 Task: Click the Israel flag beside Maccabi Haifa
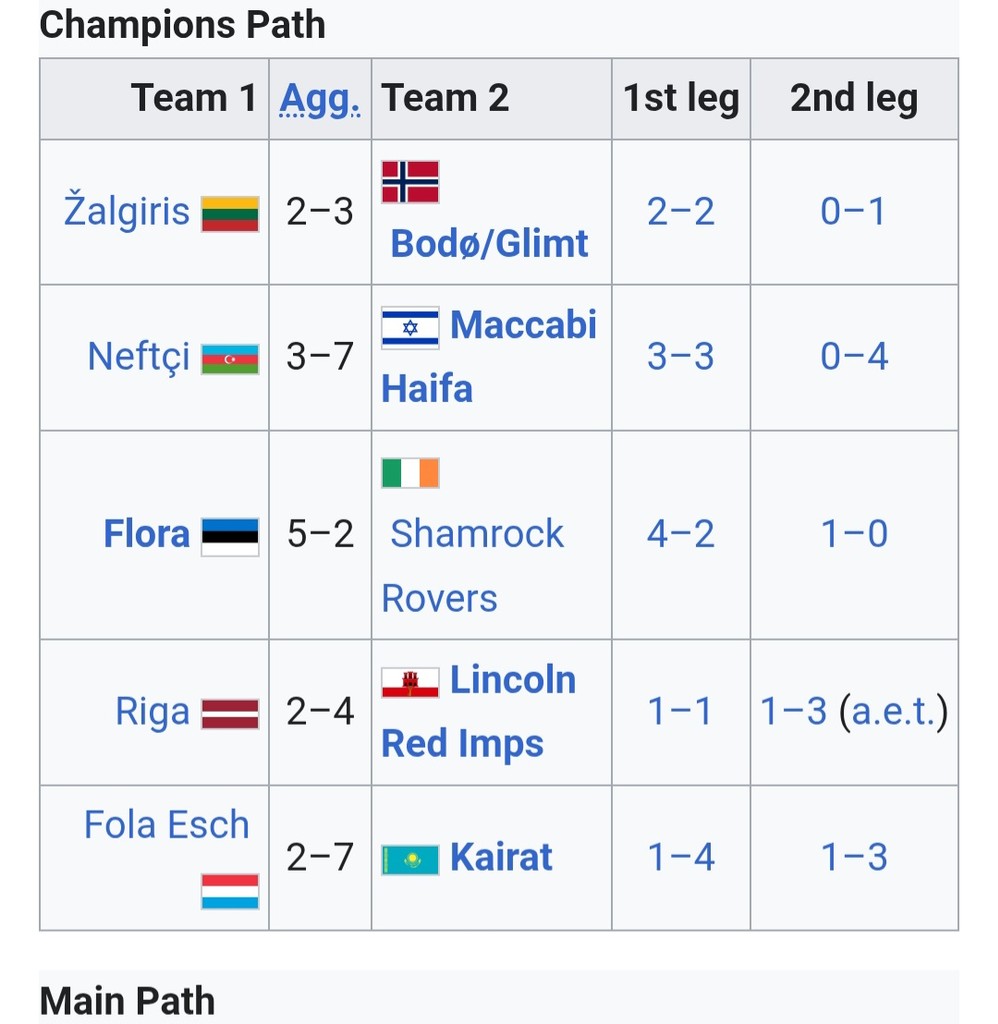410,328
